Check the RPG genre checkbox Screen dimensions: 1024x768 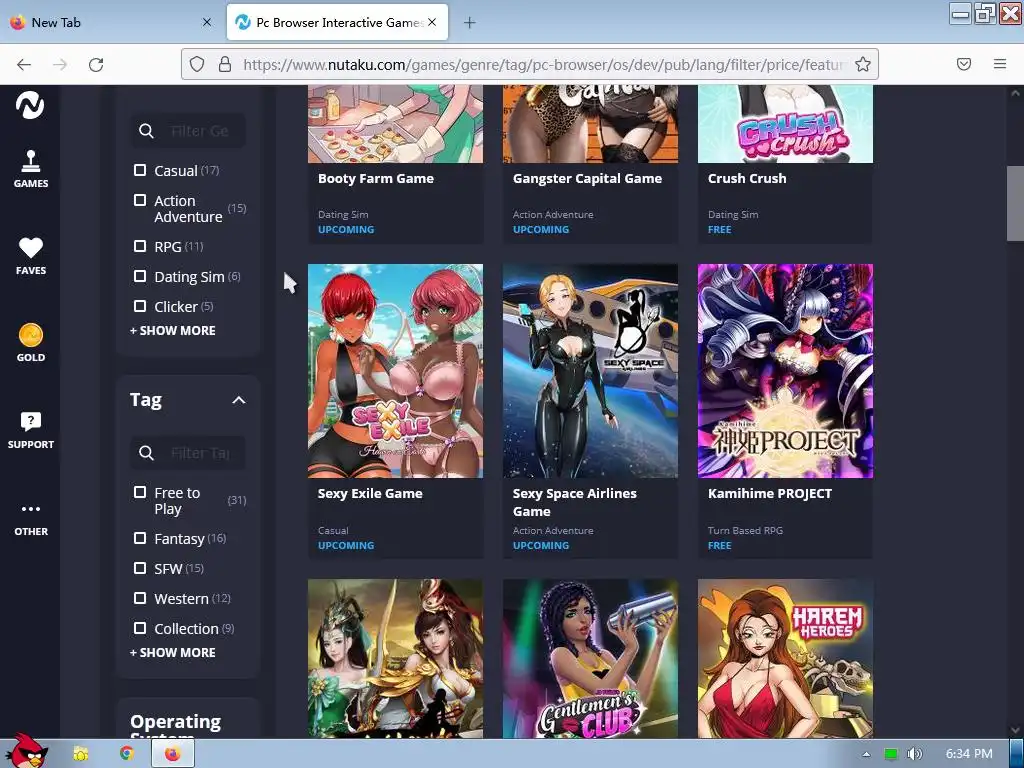140,246
